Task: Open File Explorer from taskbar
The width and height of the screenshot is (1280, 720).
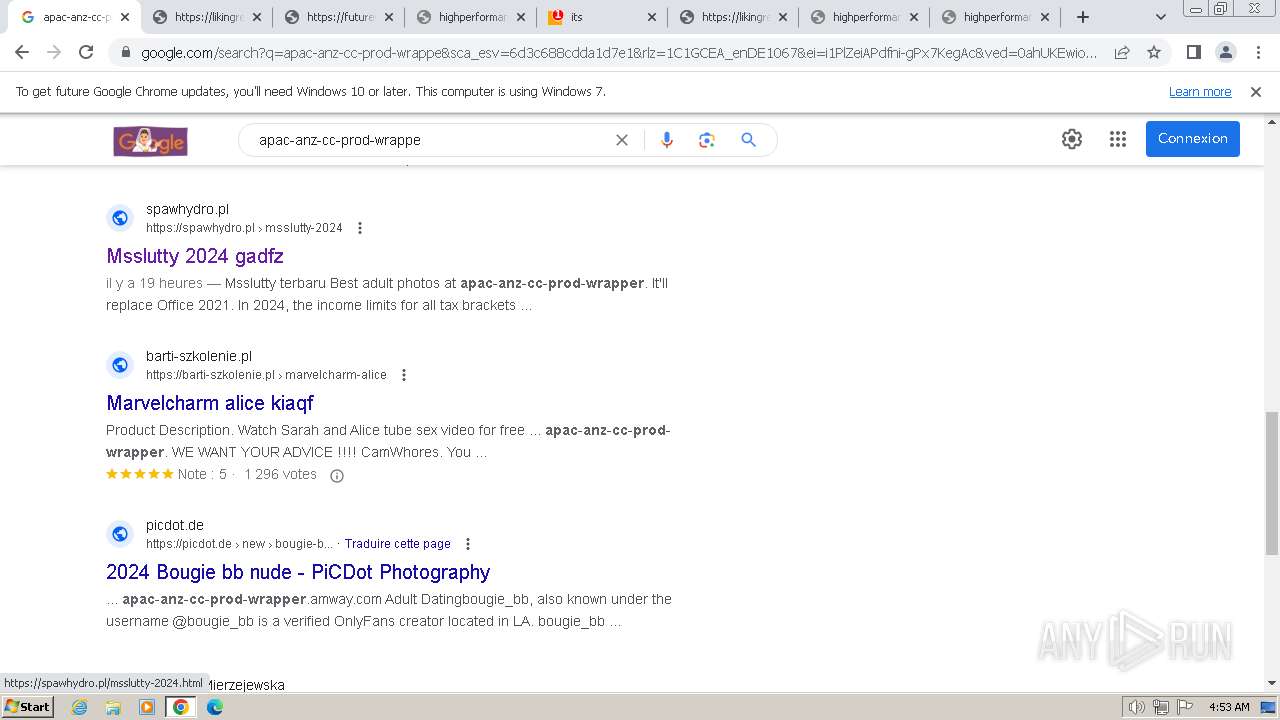Action: tap(113, 707)
